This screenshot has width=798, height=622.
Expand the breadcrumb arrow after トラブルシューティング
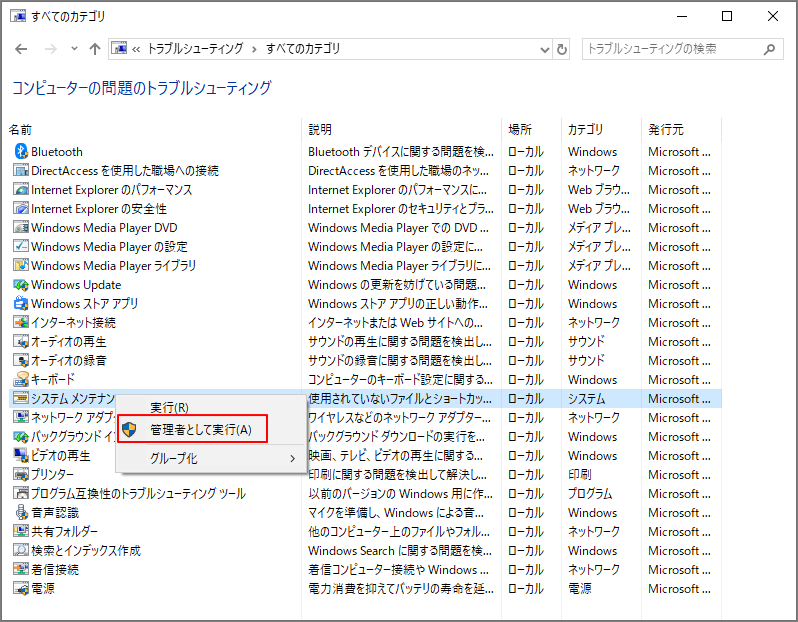(254, 49)
